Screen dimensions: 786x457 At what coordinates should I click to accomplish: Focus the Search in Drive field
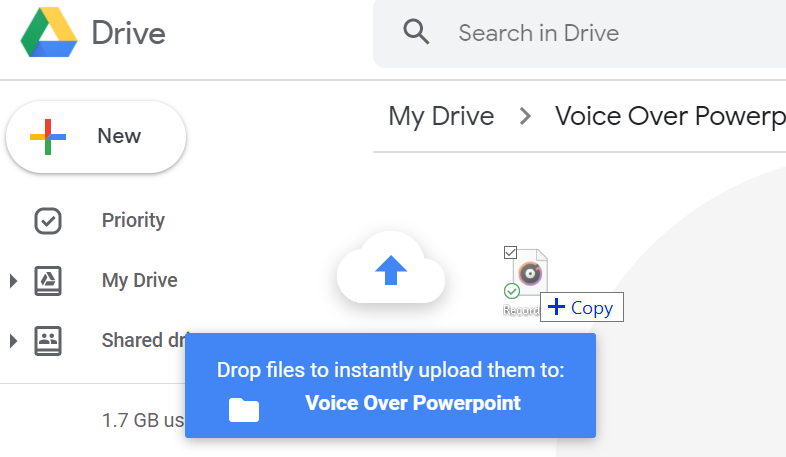pyautogui.click(x=579, y=34)
